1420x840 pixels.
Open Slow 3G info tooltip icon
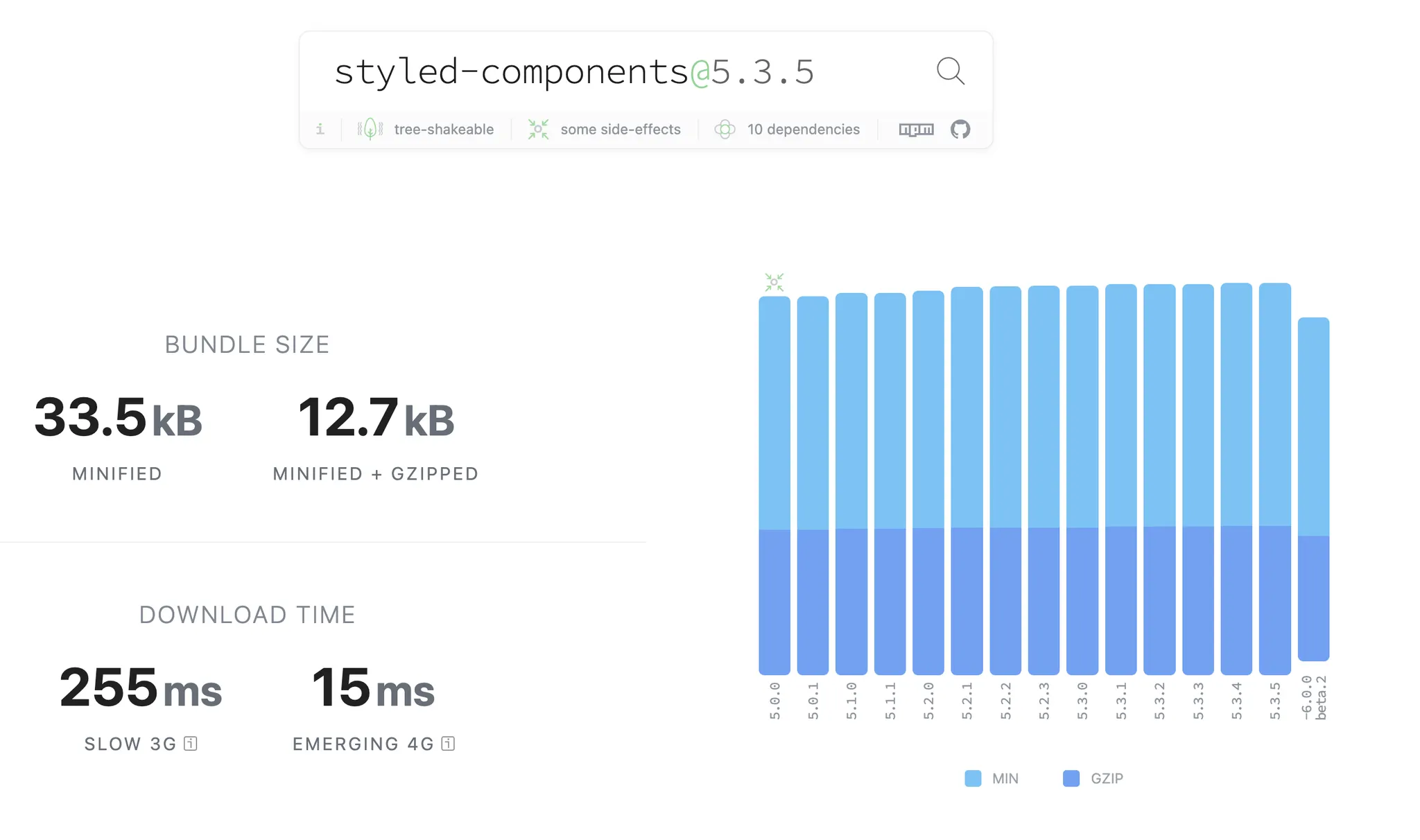point(191,744)
